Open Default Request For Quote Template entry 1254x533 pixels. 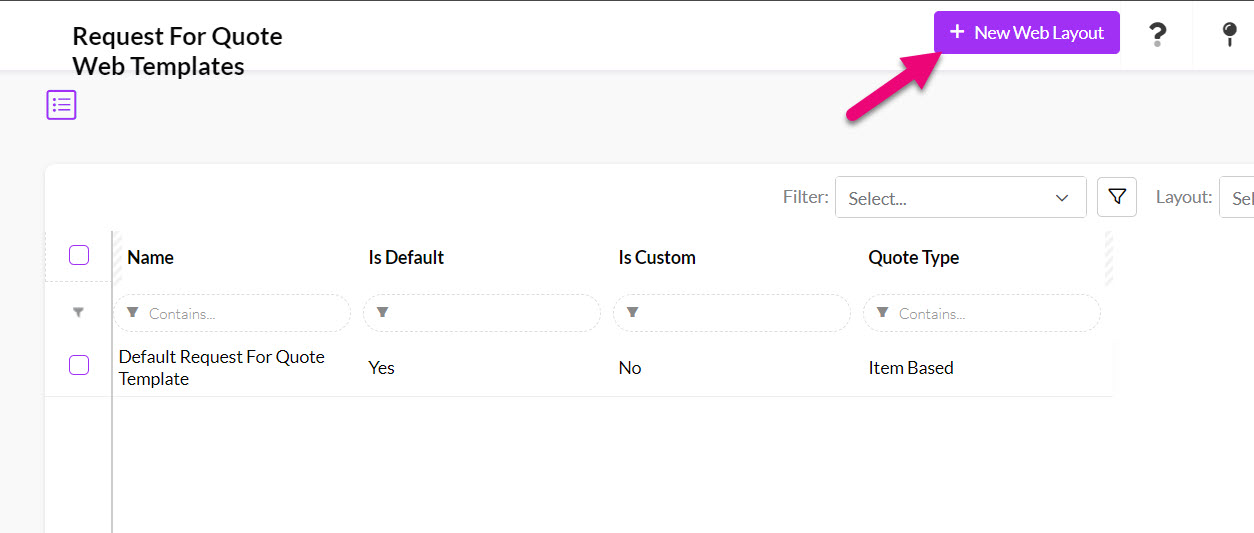(222, 368)
